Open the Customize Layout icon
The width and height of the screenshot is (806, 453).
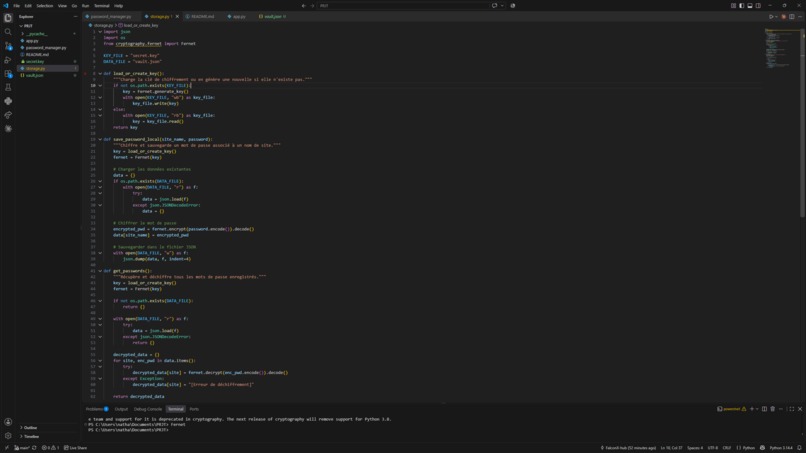(x=733, y=6)
